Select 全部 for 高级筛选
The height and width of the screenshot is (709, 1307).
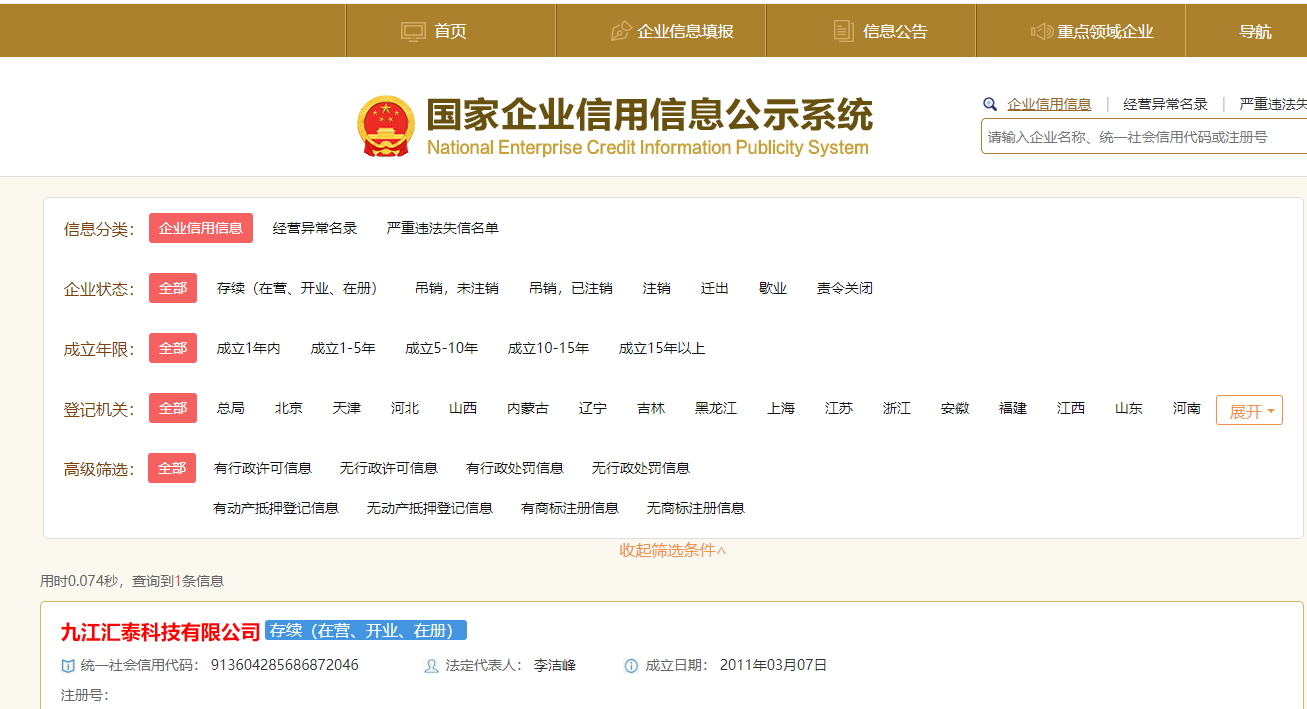click(x=172, y=468)
